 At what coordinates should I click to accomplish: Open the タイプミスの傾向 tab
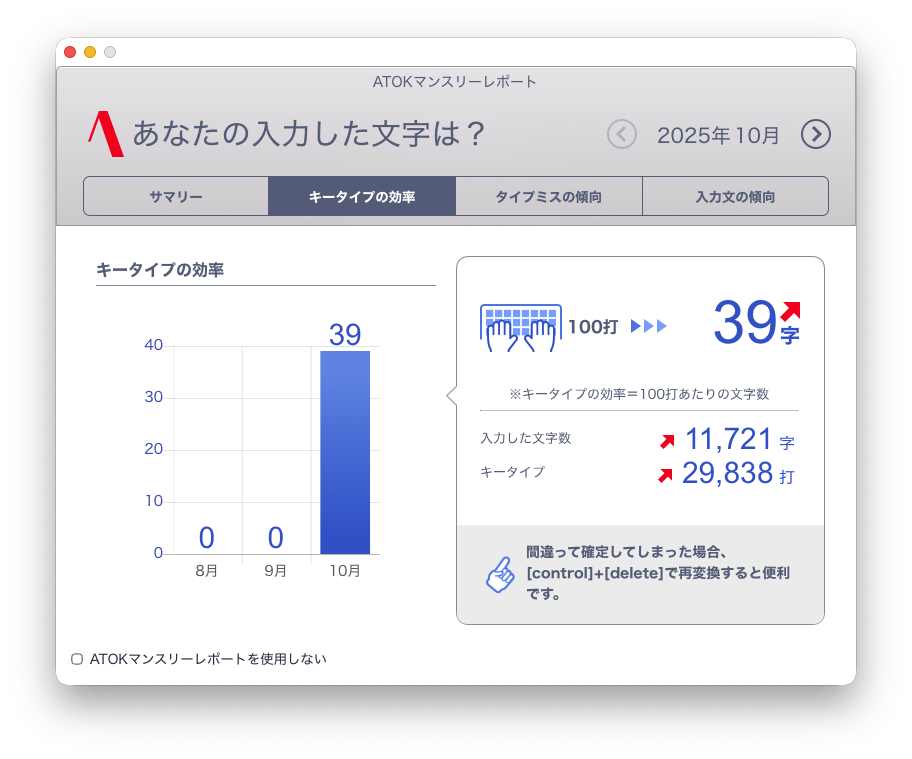point(548,197)
